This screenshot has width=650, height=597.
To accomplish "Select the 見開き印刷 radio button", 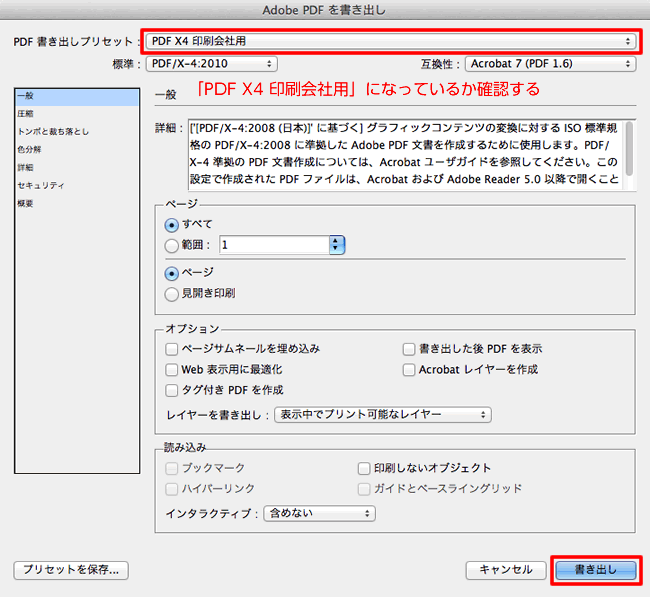I will pyautogui.click(x=171, y=294).
